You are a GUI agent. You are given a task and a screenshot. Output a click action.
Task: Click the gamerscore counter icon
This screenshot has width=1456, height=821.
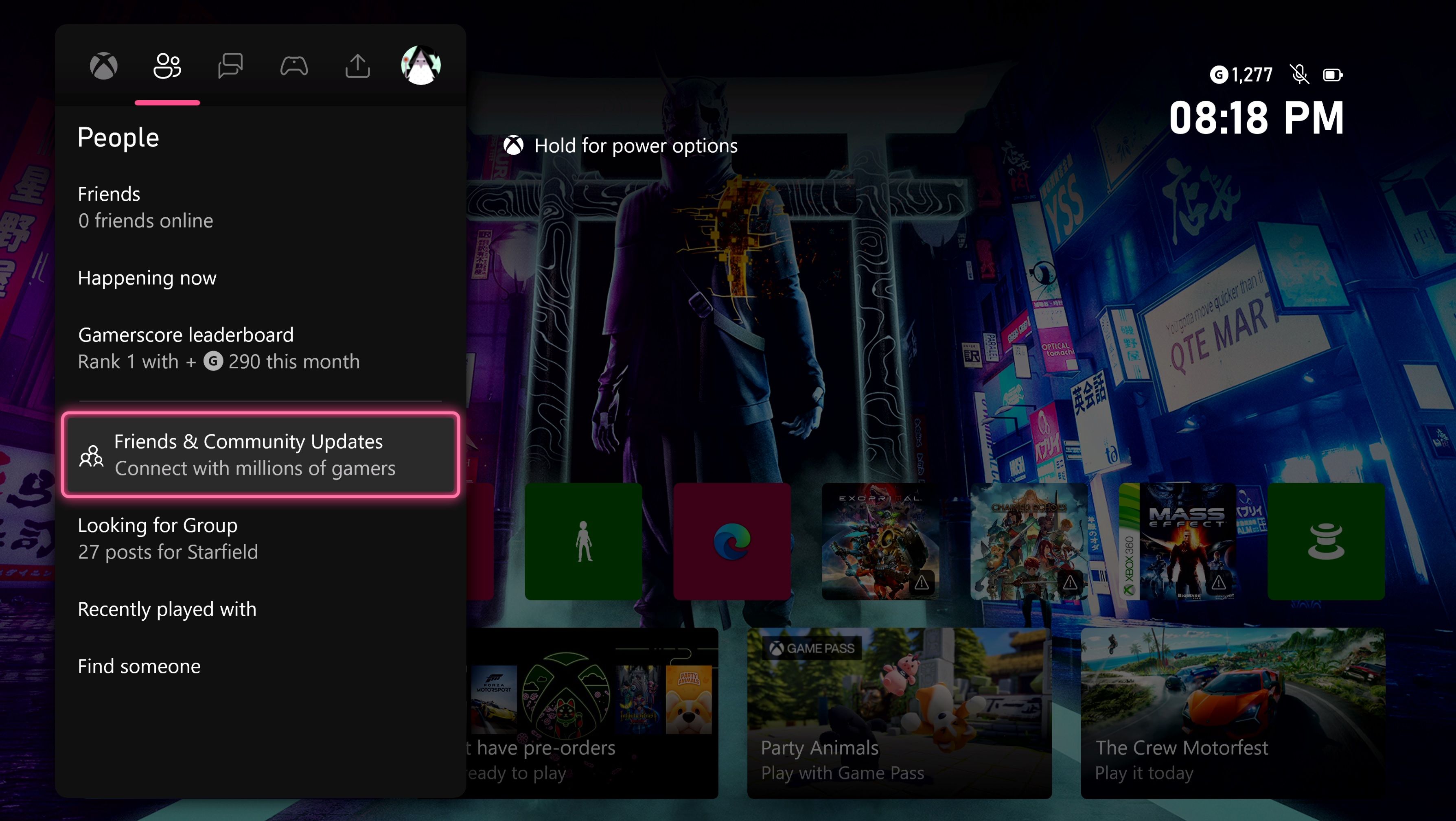[1219, 74]
